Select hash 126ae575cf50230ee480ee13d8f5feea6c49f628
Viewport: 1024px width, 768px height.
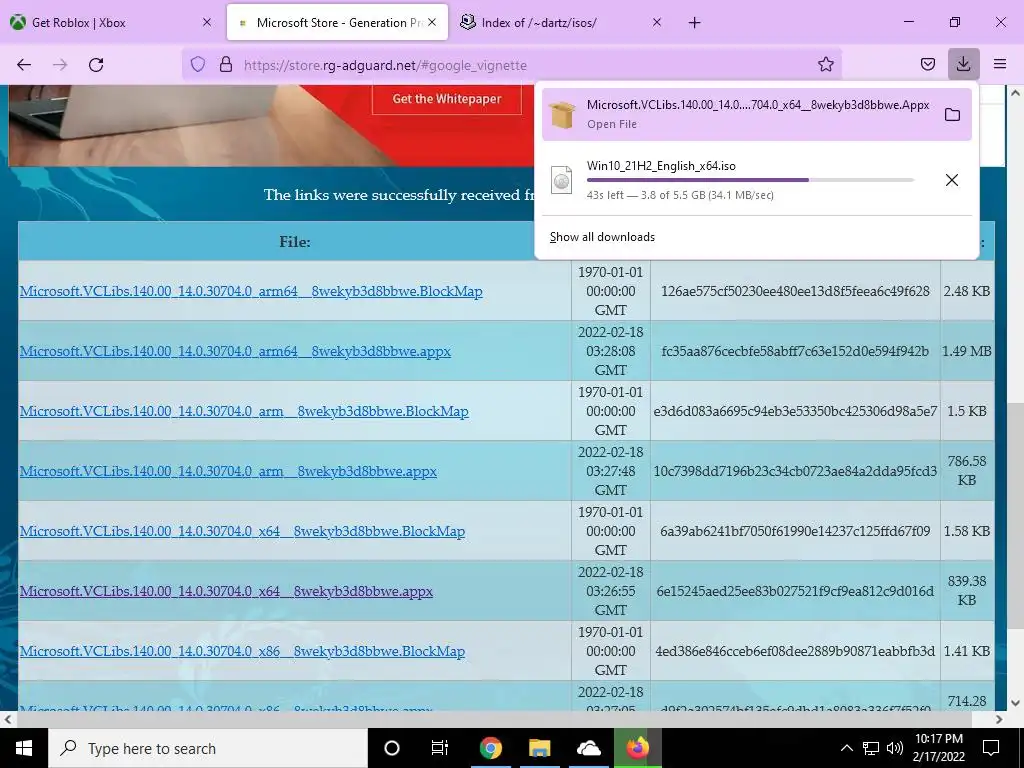pos(795,291)
